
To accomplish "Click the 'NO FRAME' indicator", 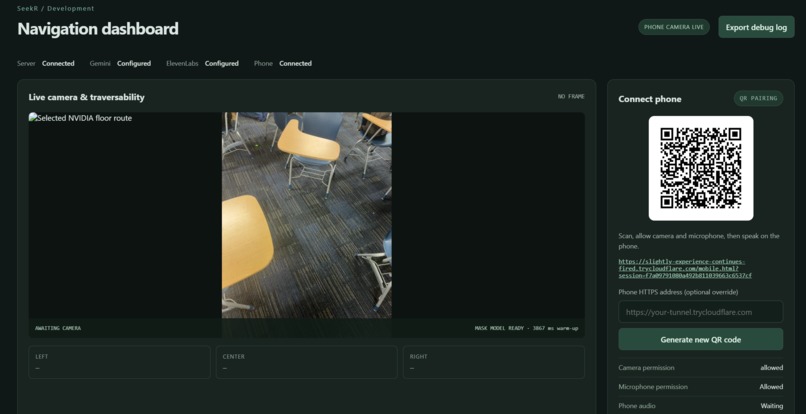I will (x=571, y=97).
